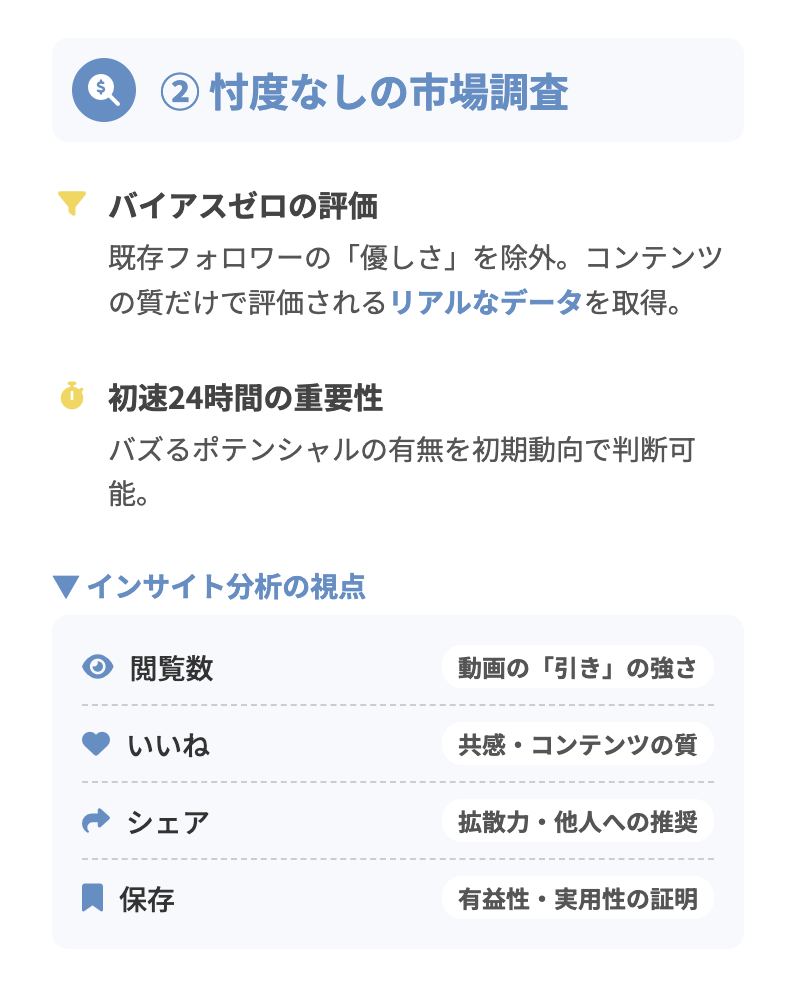
Task: Click the 閲覧数 row label
Action: [x=171, y=668]
